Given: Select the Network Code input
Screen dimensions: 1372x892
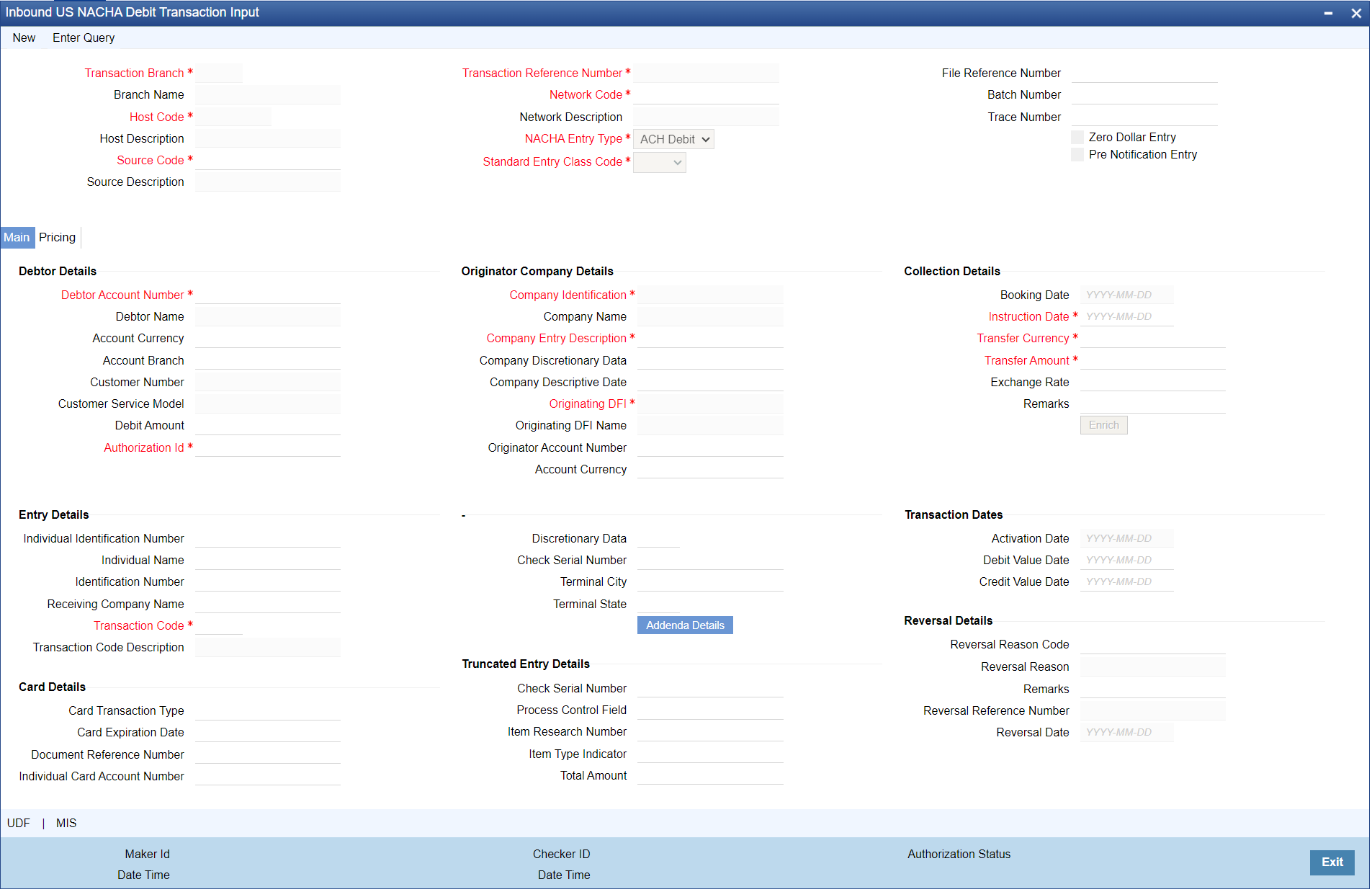Looking at the screenshot, I should 706,94.
